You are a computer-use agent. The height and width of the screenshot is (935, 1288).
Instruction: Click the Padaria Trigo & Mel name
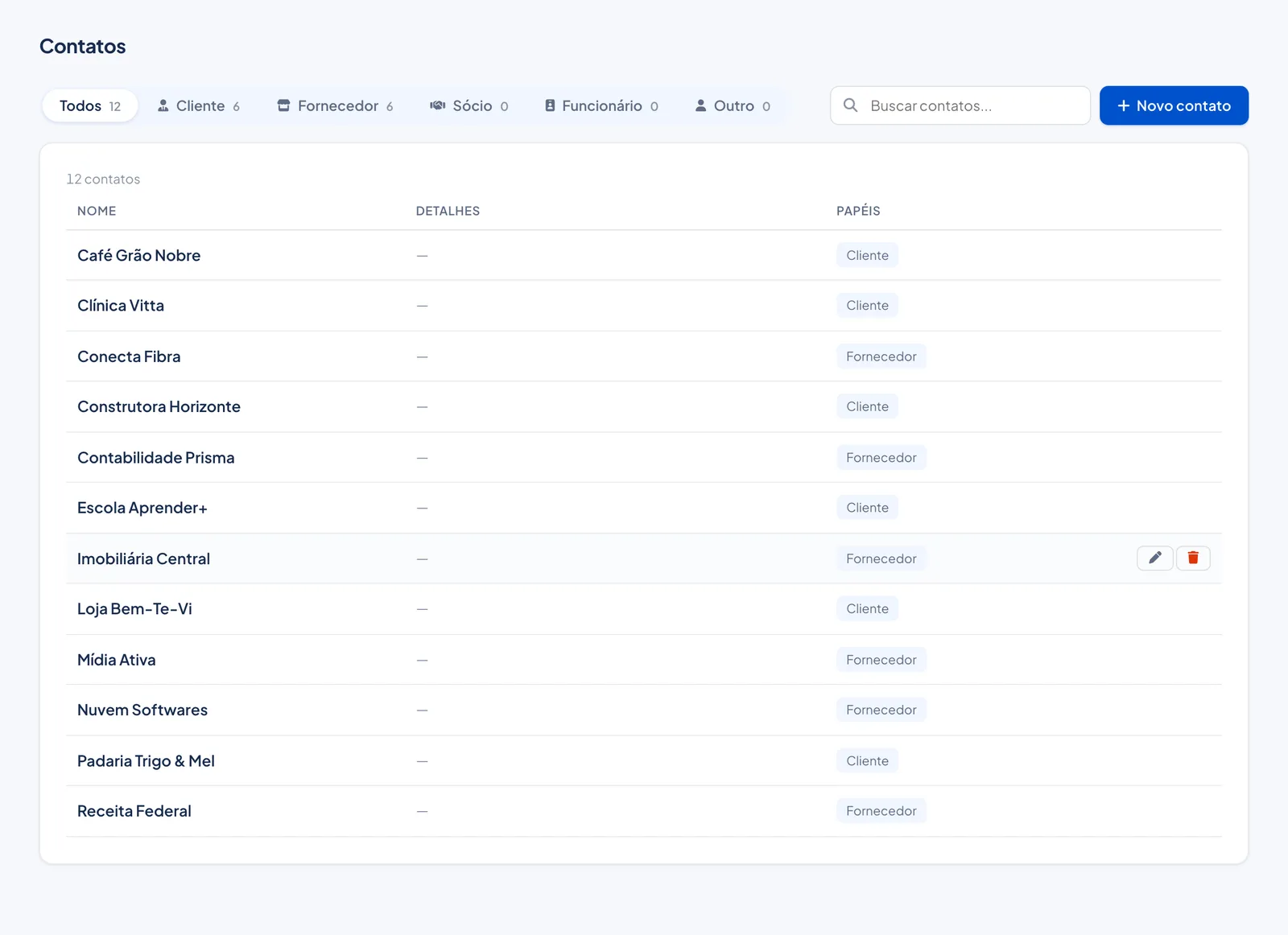[x=146, y=760]
